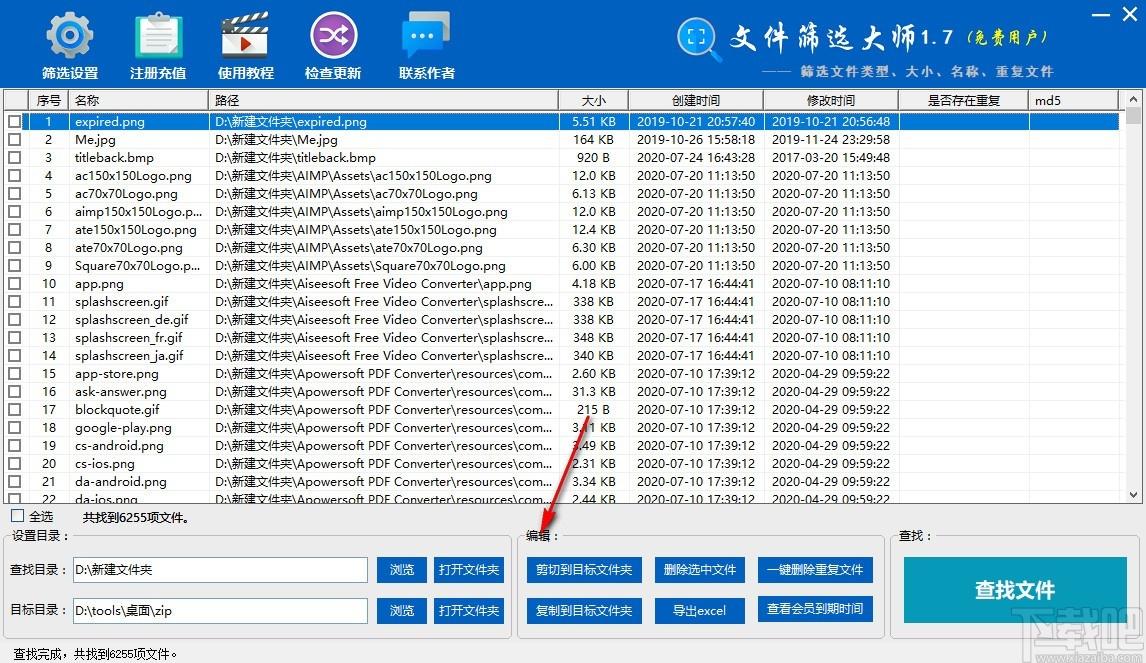Click the file list scrollbar thumb

click(1134, 115)
